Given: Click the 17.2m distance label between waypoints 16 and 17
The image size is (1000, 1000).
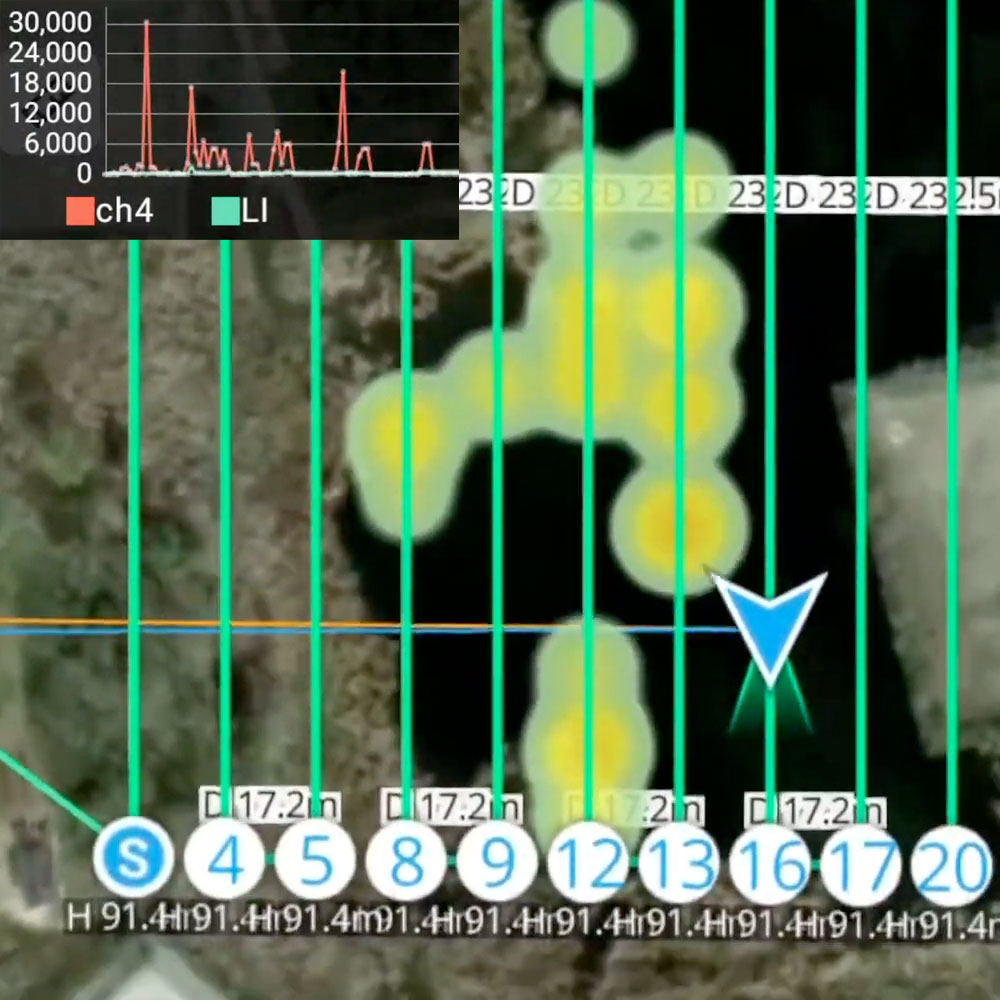Looking at the screenshot, I should click(815, 810).
